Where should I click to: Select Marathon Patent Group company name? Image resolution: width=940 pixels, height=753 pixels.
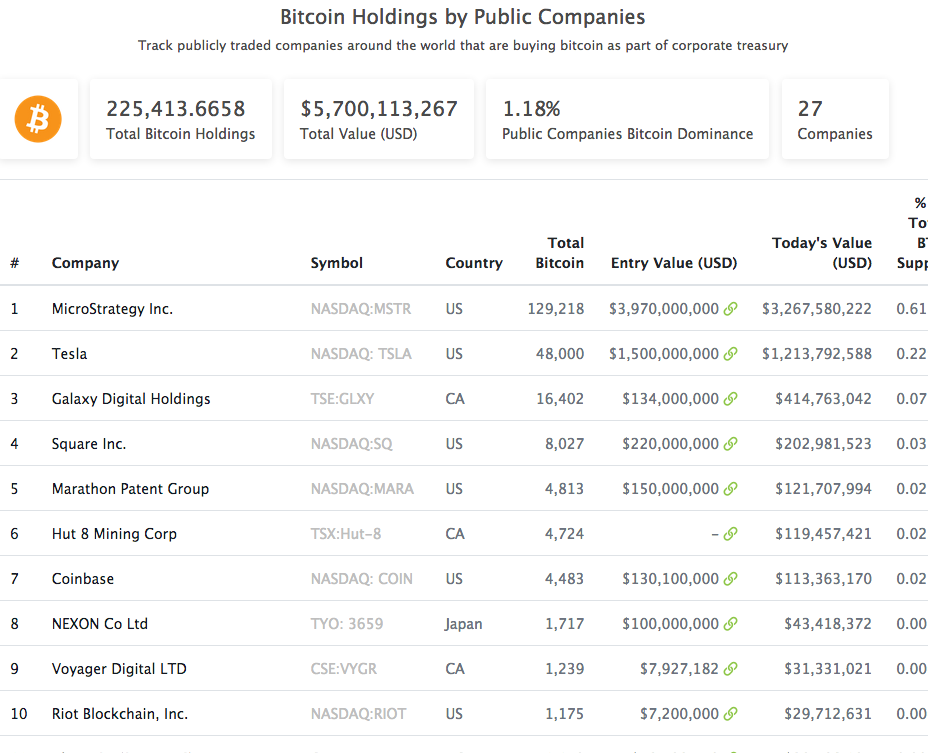coord(130,489)
